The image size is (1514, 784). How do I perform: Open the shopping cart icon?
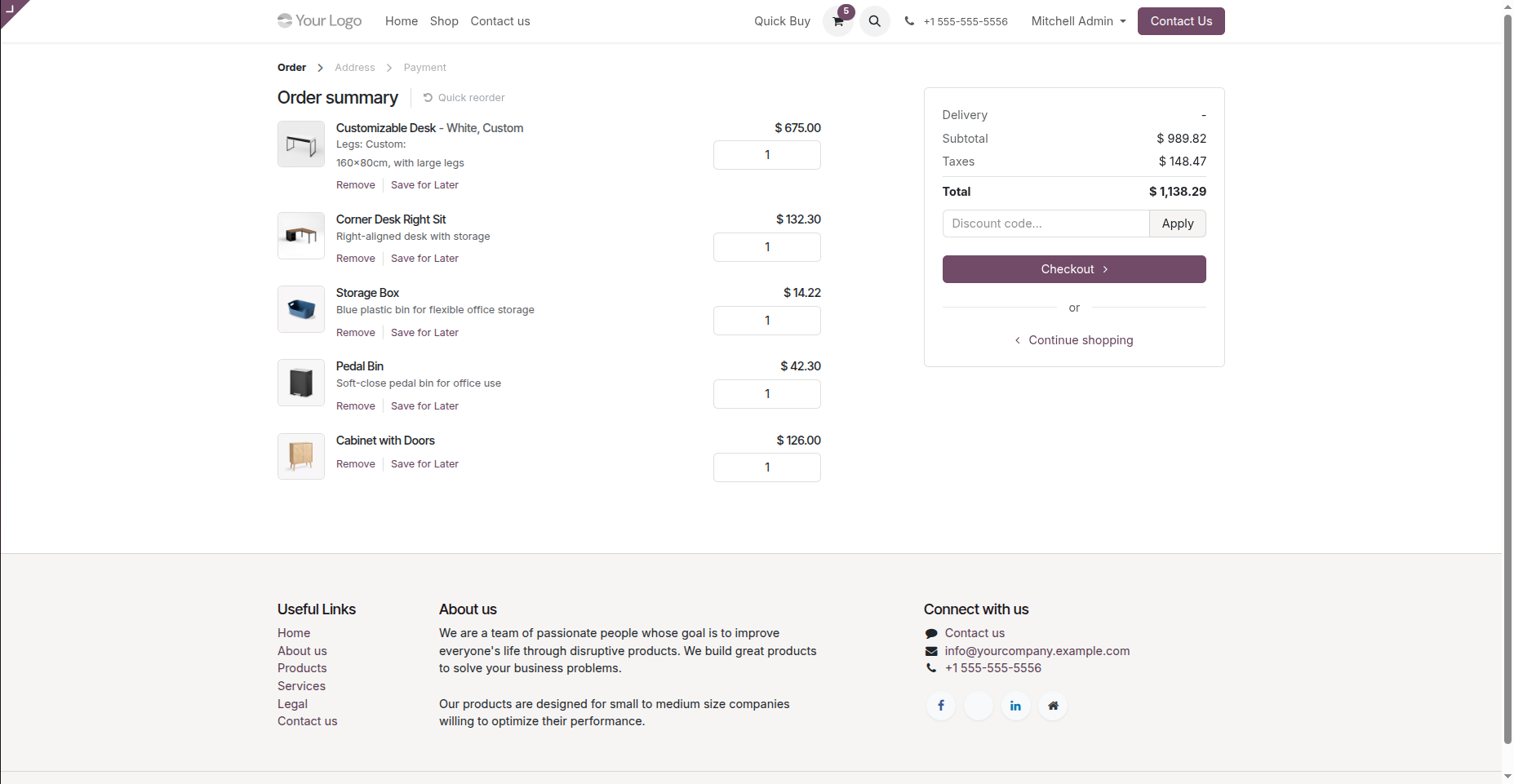(838, 21)
